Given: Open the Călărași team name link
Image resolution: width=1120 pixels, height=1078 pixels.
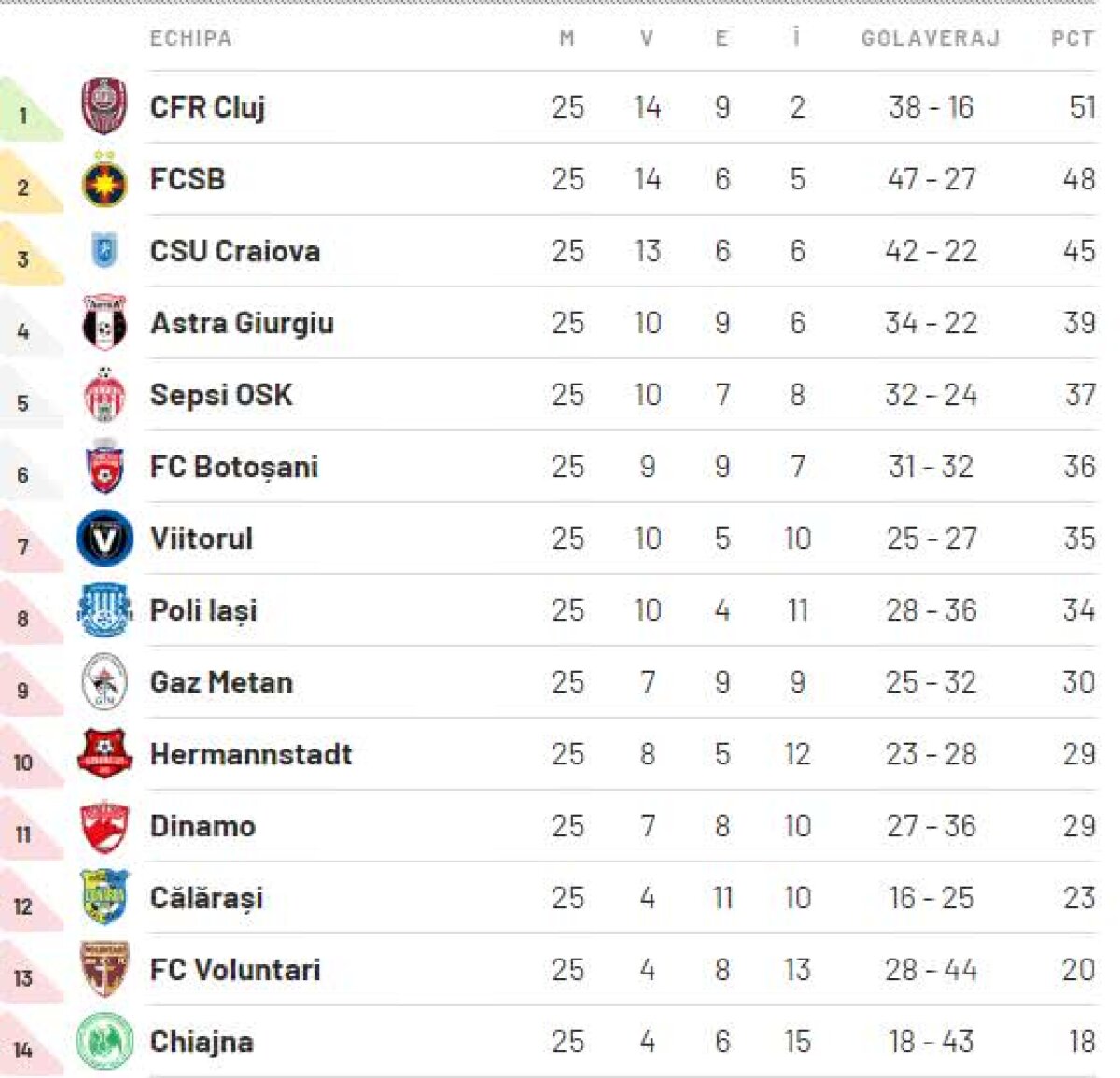Looking at the screenshot, I should [206, 898].
